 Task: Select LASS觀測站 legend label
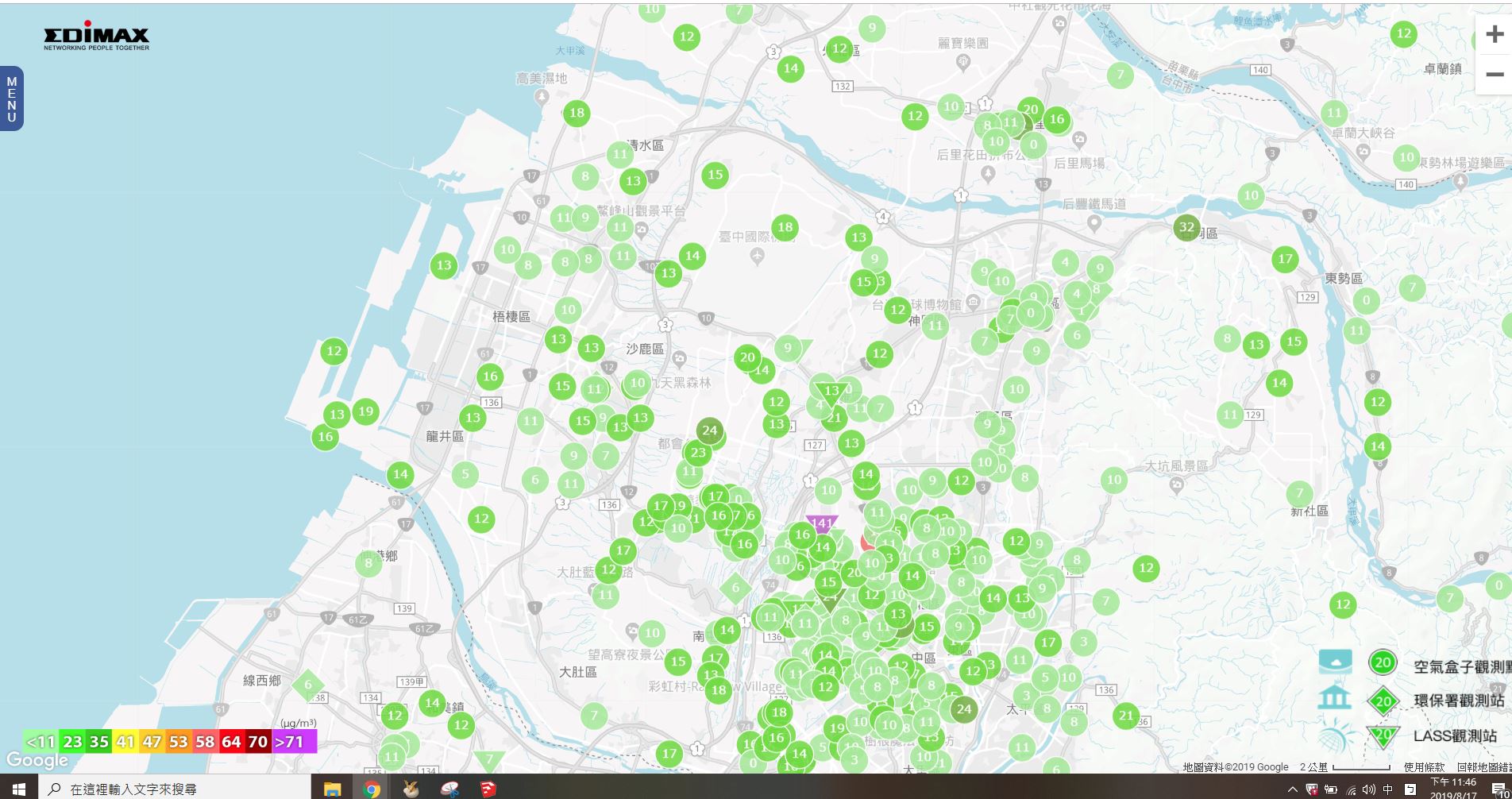[1455, 736]
